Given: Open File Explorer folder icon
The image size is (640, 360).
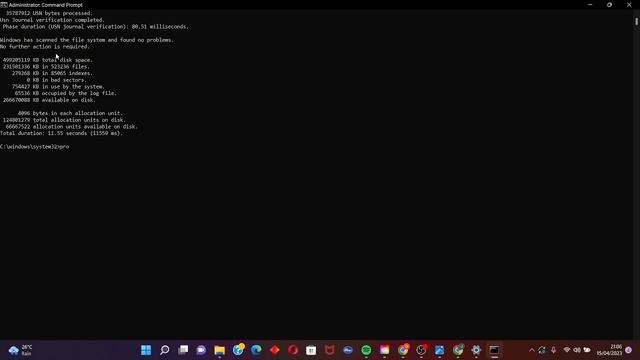Looking at the screenshot, I should (x=220, y=350).
